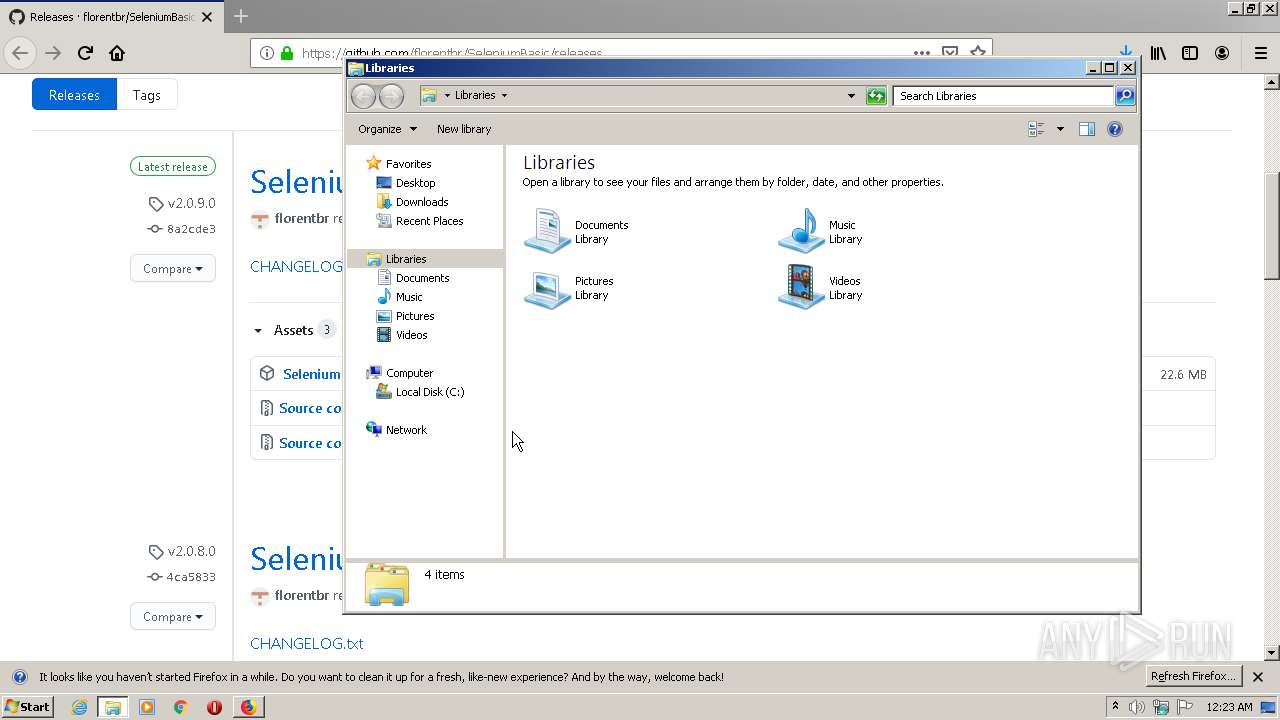The image size is (1280, 720).
Task: Click the Windows Explorer taskbar button
Action: pos(113,707)
